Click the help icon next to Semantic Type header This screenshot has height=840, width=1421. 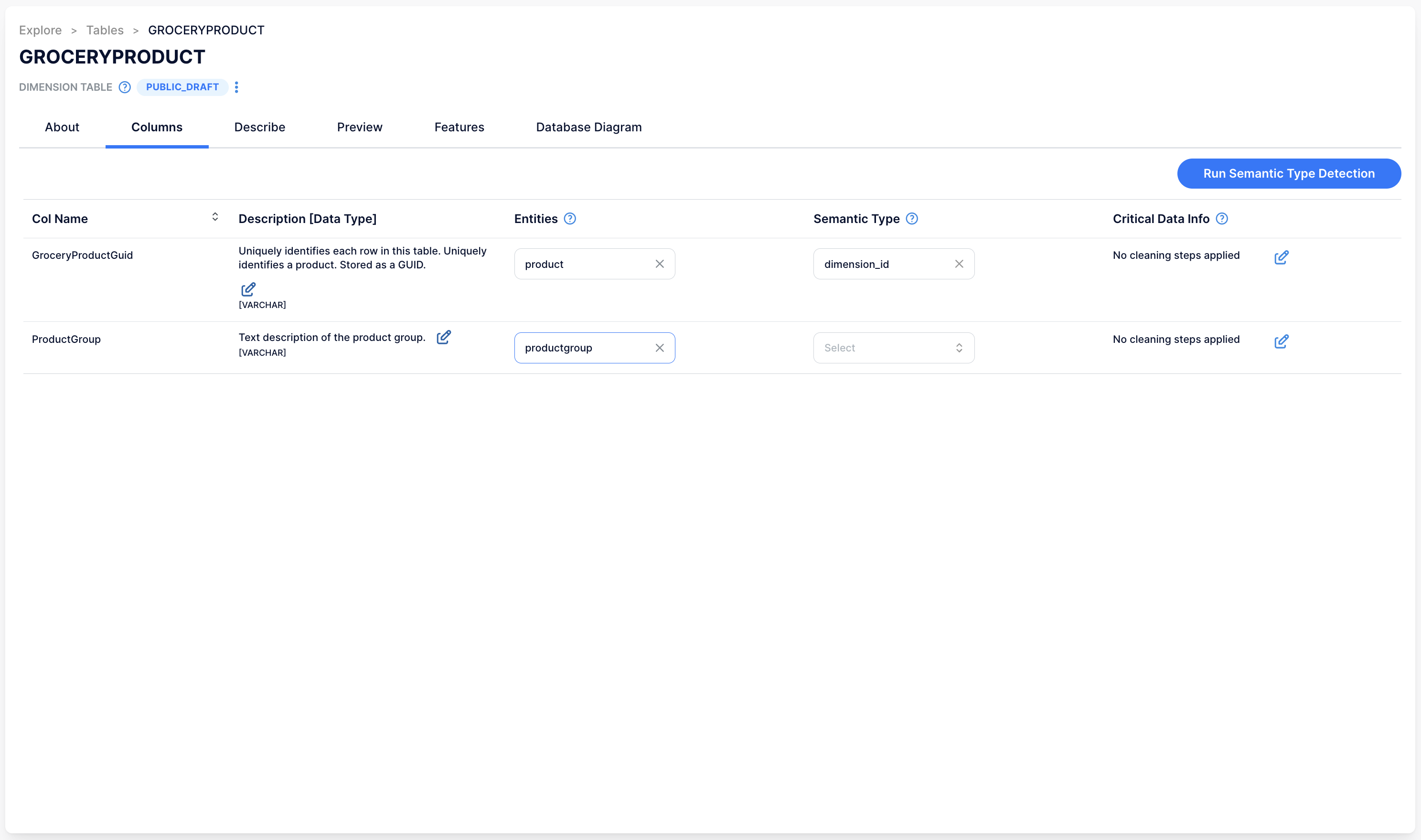tap(910, 218)
